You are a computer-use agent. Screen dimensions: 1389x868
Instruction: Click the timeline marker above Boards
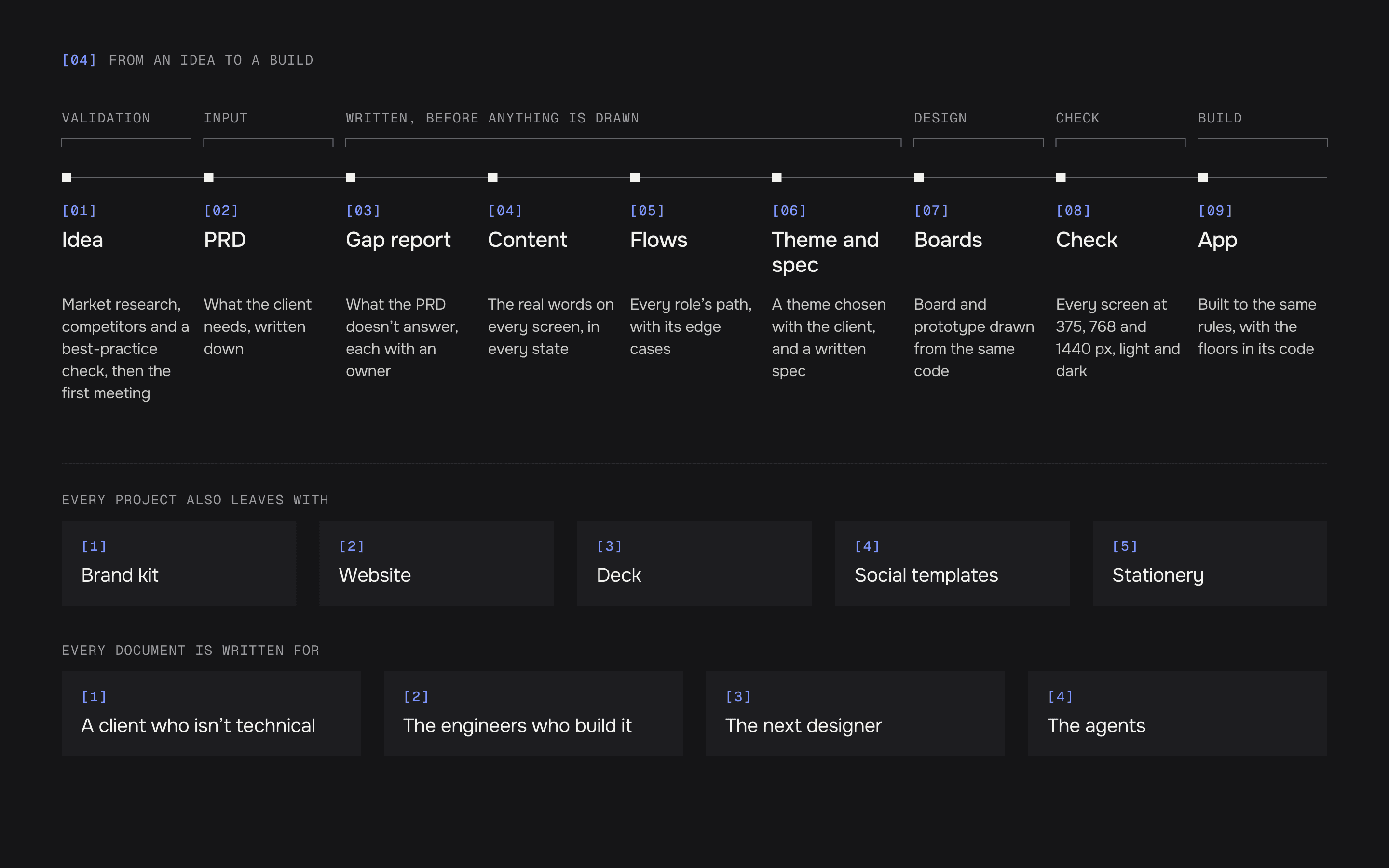(919, 177)
